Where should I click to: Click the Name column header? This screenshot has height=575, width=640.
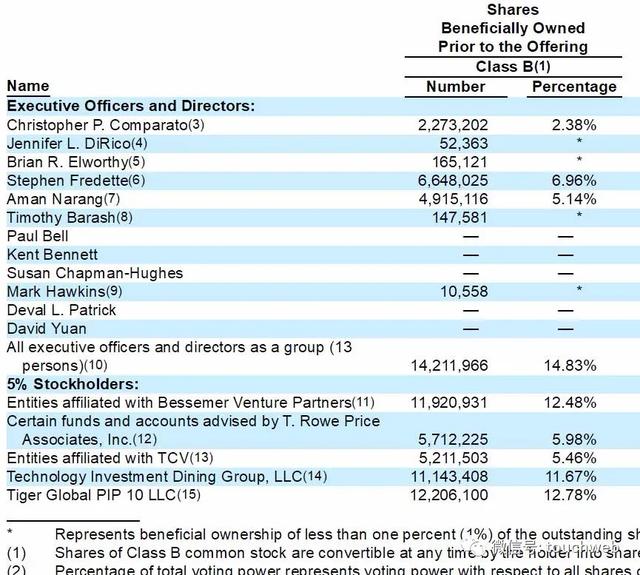(x=28, y=86)
